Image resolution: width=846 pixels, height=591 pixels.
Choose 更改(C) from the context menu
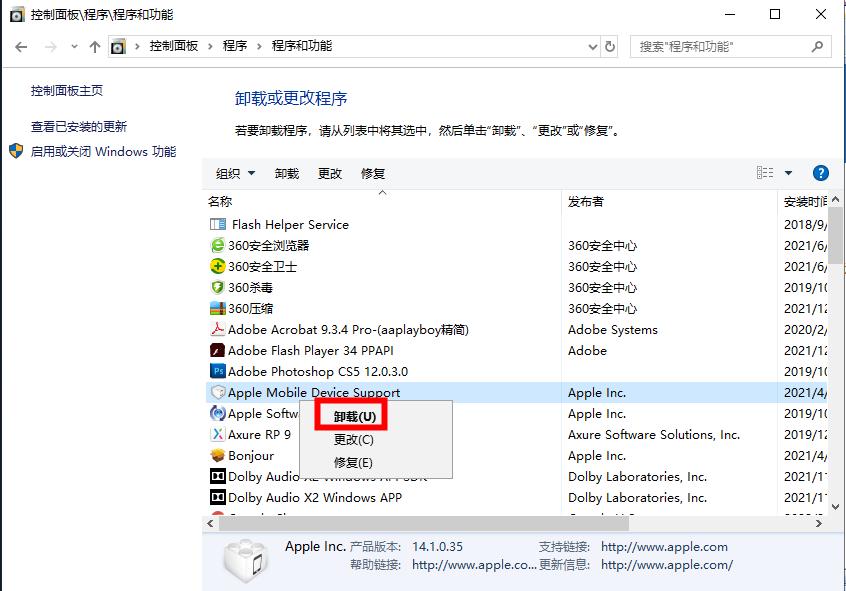coord(352,438)
